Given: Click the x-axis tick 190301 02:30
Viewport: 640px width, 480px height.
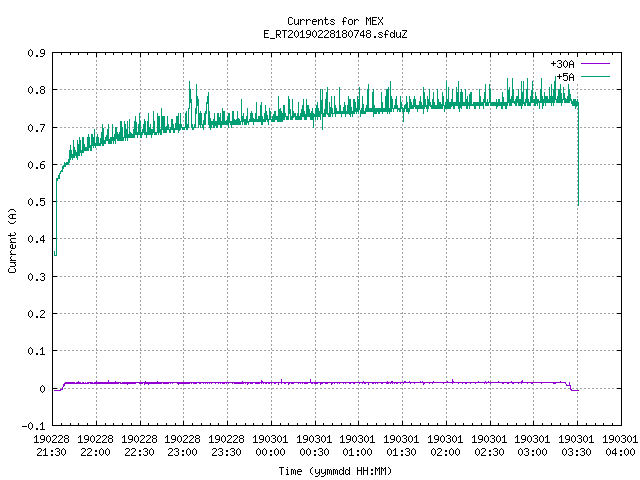Looking at the screenshot, I should [489, 446].
